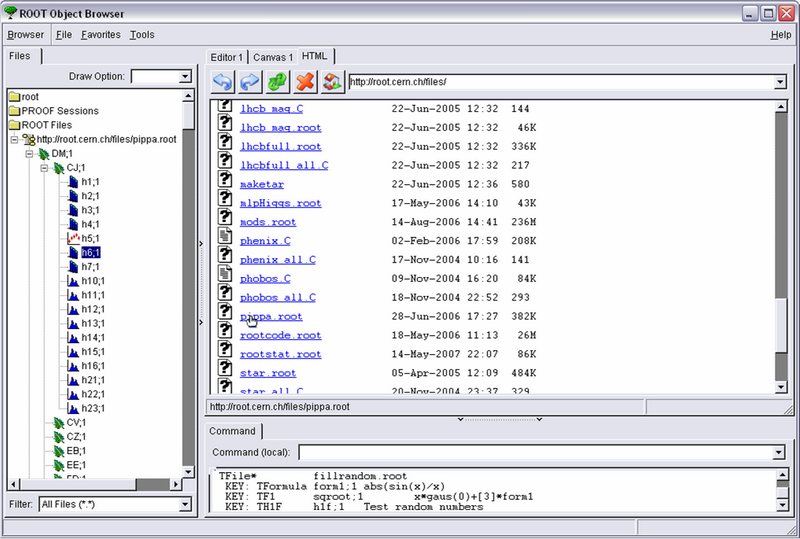Open the Help menu

(781, 35)
